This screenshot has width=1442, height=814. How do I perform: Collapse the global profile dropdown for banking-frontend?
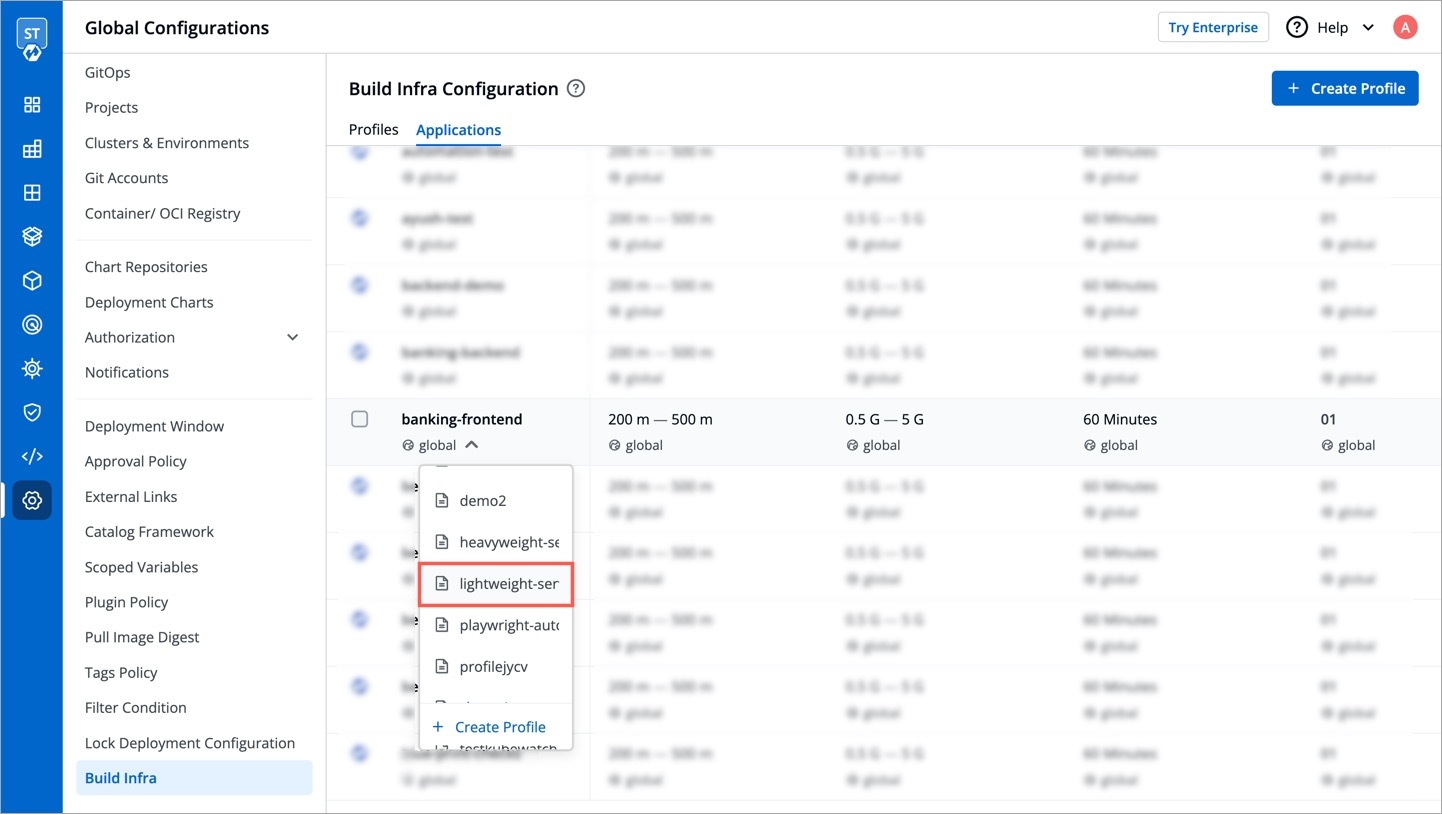tap(471, 445)
